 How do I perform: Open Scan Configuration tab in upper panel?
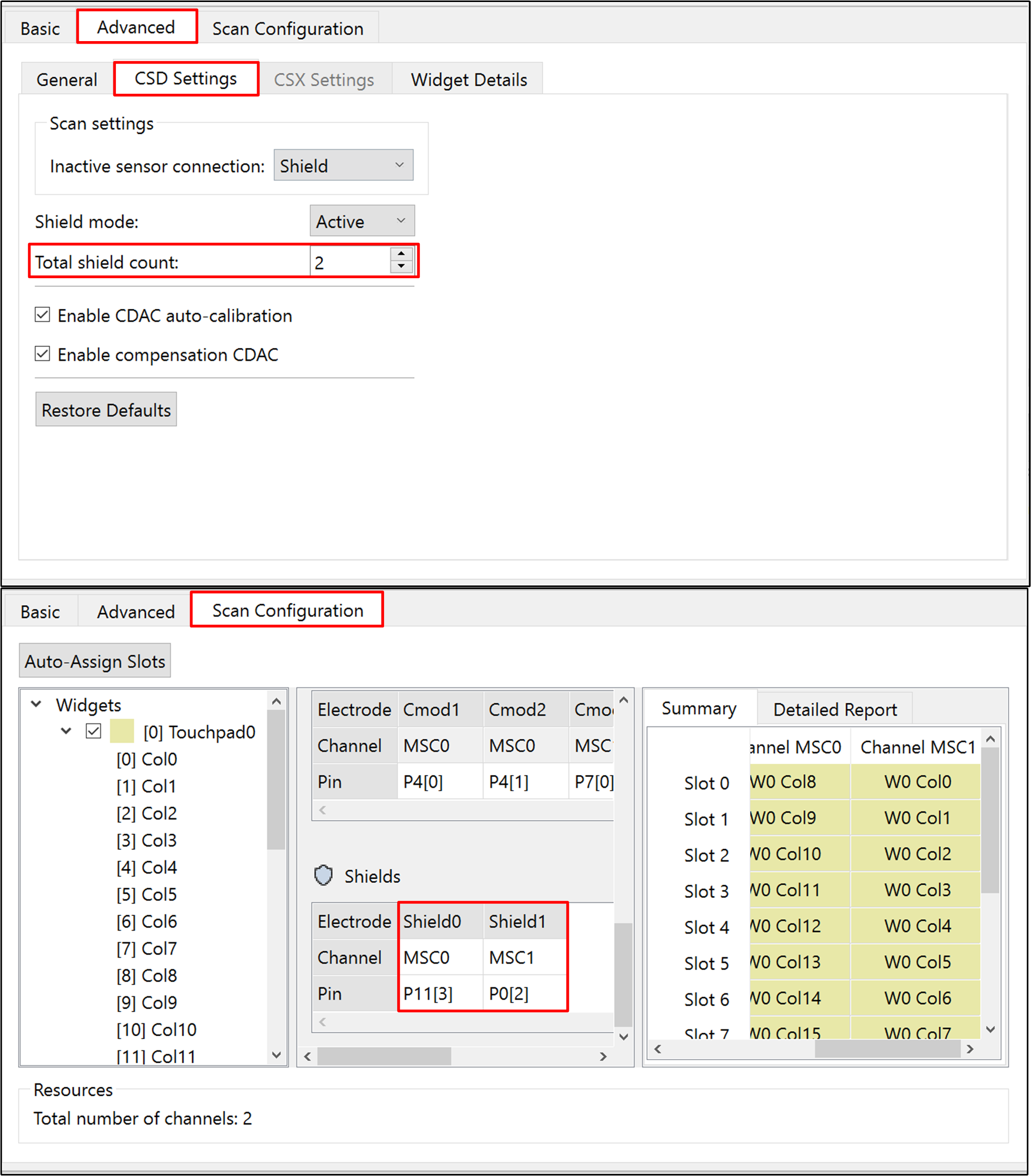coord(288,28)
